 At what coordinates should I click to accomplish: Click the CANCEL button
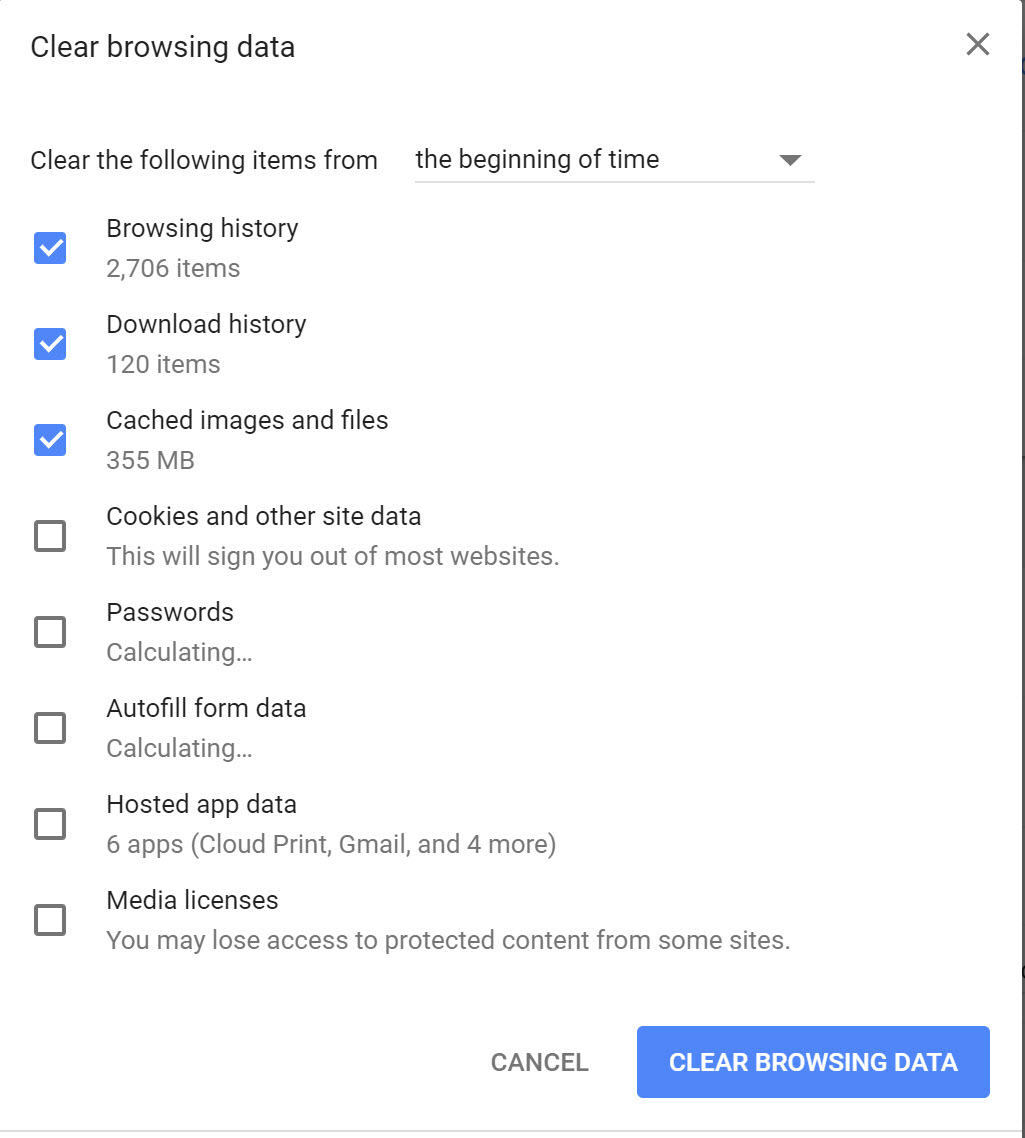[539, 1062]
